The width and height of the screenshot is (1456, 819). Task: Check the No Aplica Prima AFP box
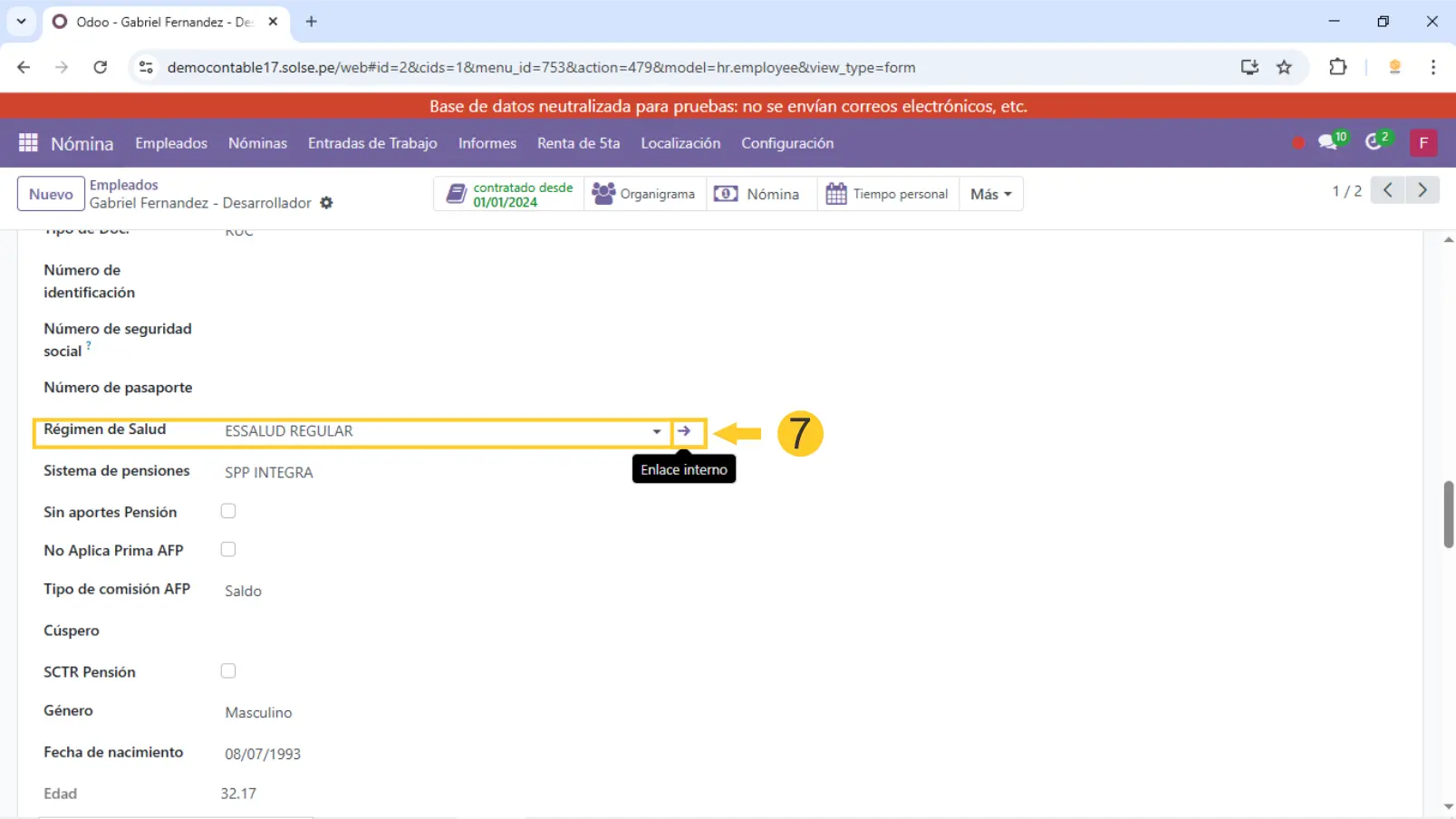(228, 550)
